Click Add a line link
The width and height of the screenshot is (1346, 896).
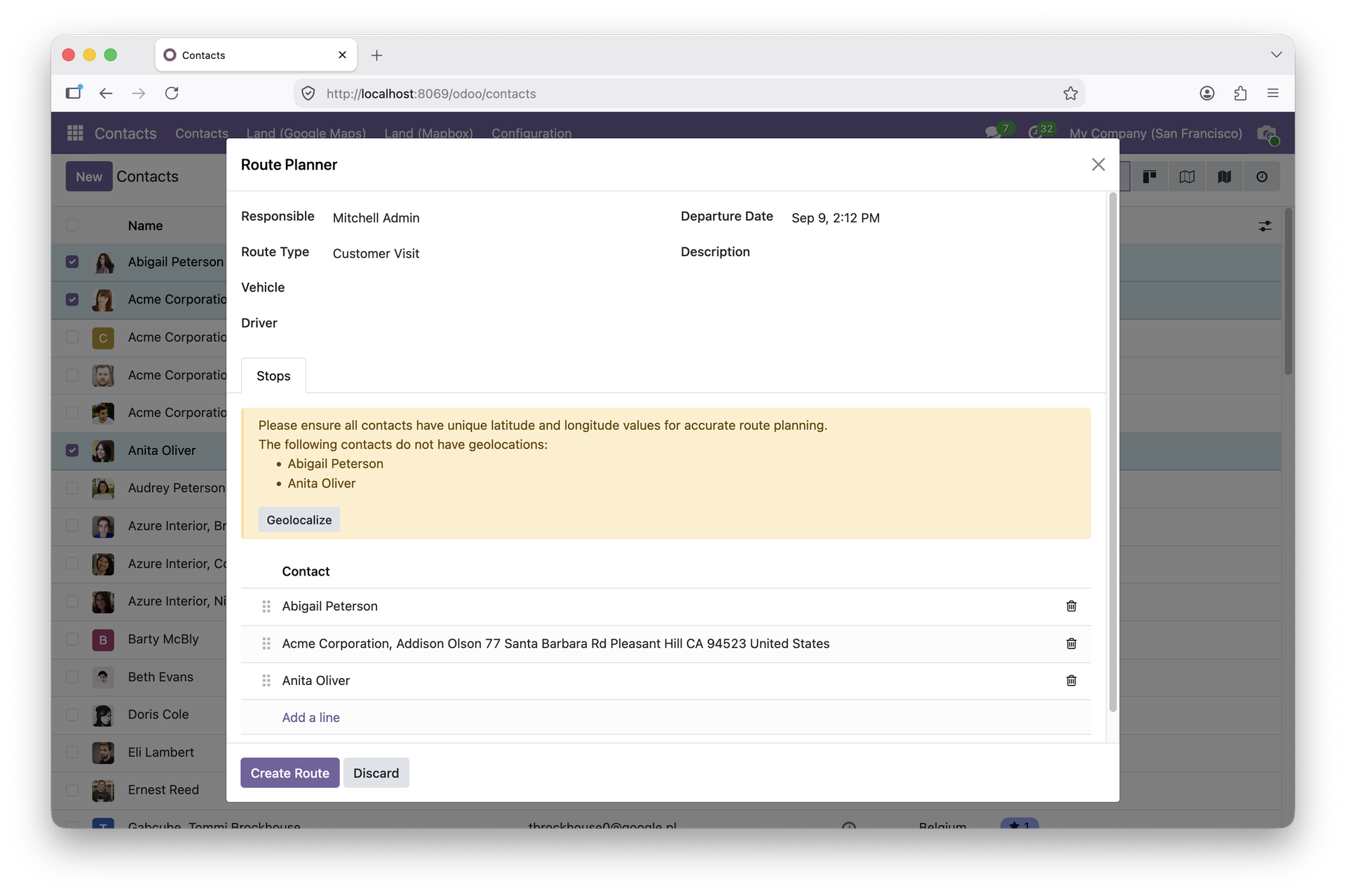click(x=311, y=717)
